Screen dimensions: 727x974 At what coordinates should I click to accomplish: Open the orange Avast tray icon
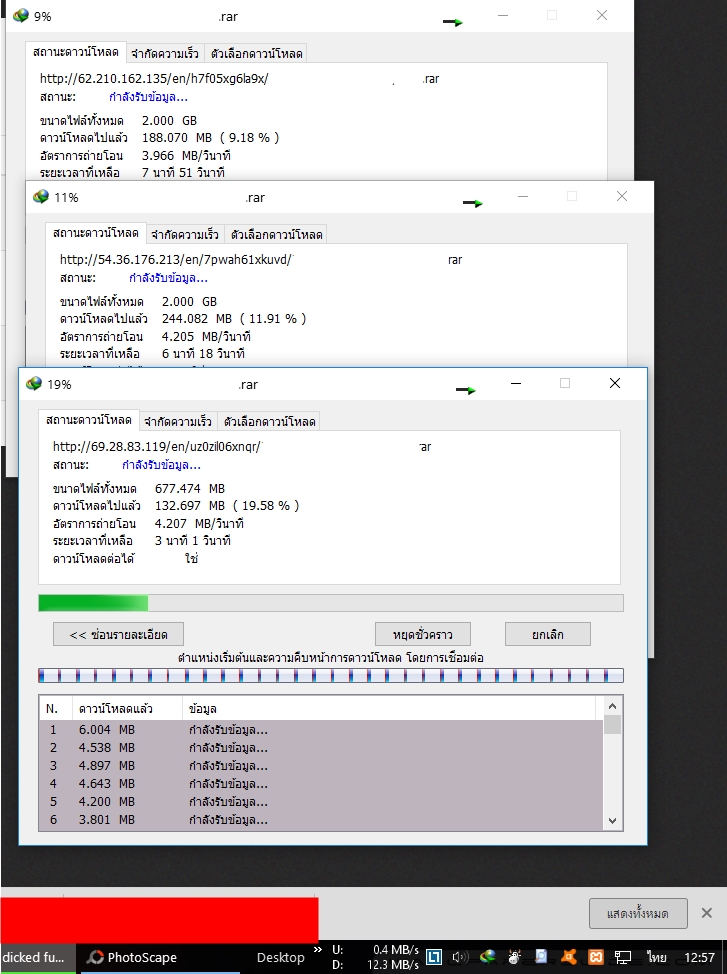tap(569, 957)
